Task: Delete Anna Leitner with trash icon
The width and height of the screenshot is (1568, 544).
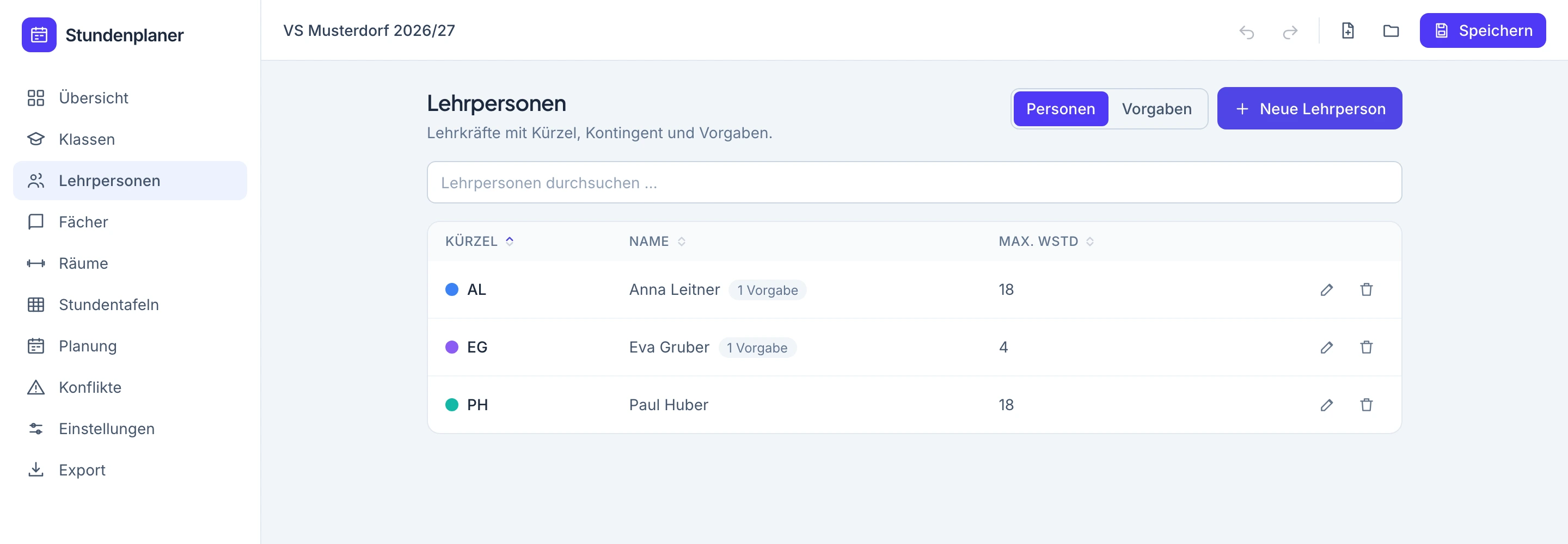Action: [x=1367, y=289]
